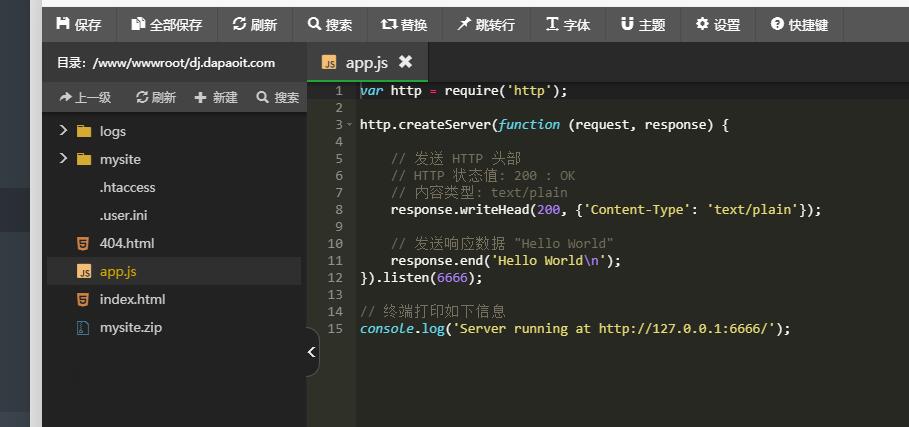The width and height of the screenshot is (909, 427).
Task: Click the app.js JS file icon in tree
Action: (x=84, y=271)
